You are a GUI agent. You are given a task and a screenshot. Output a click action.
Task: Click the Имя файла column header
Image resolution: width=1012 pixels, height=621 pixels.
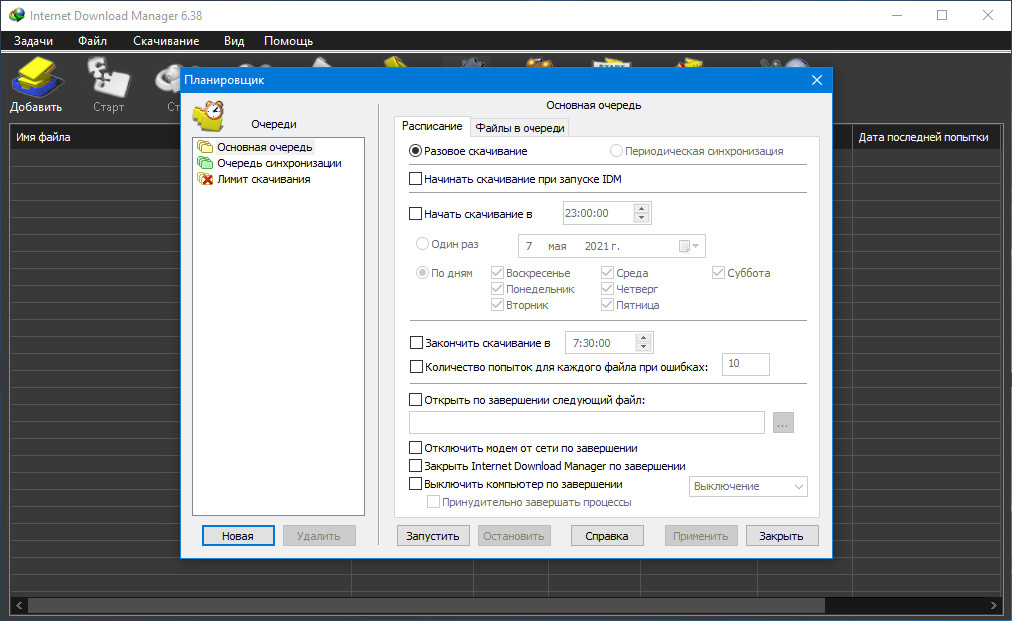(43, 137)
